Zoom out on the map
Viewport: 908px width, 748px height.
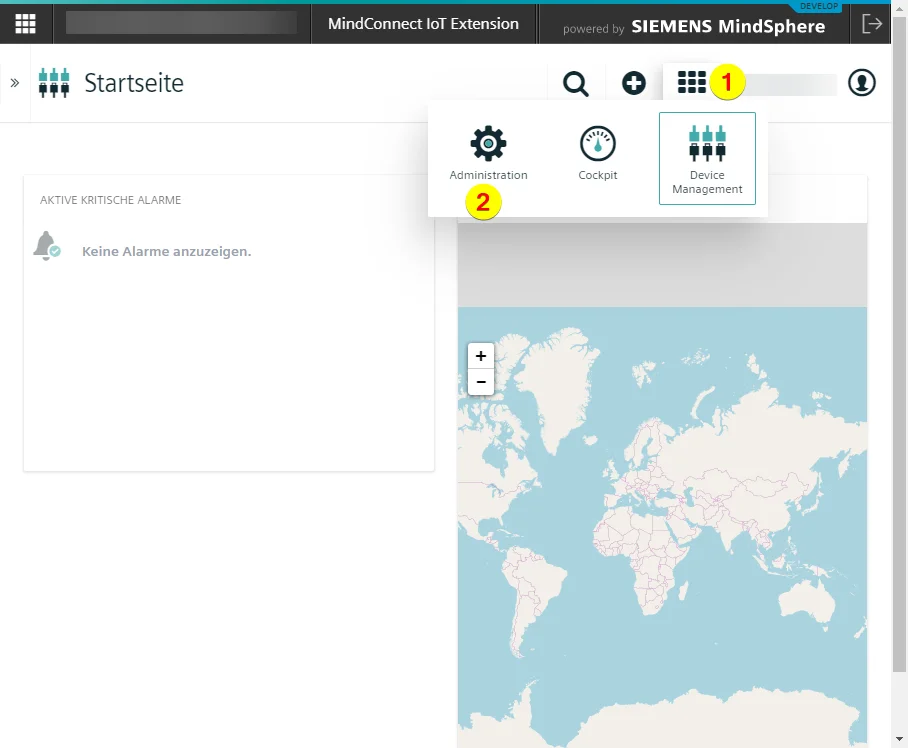click(x=481, y=382)
